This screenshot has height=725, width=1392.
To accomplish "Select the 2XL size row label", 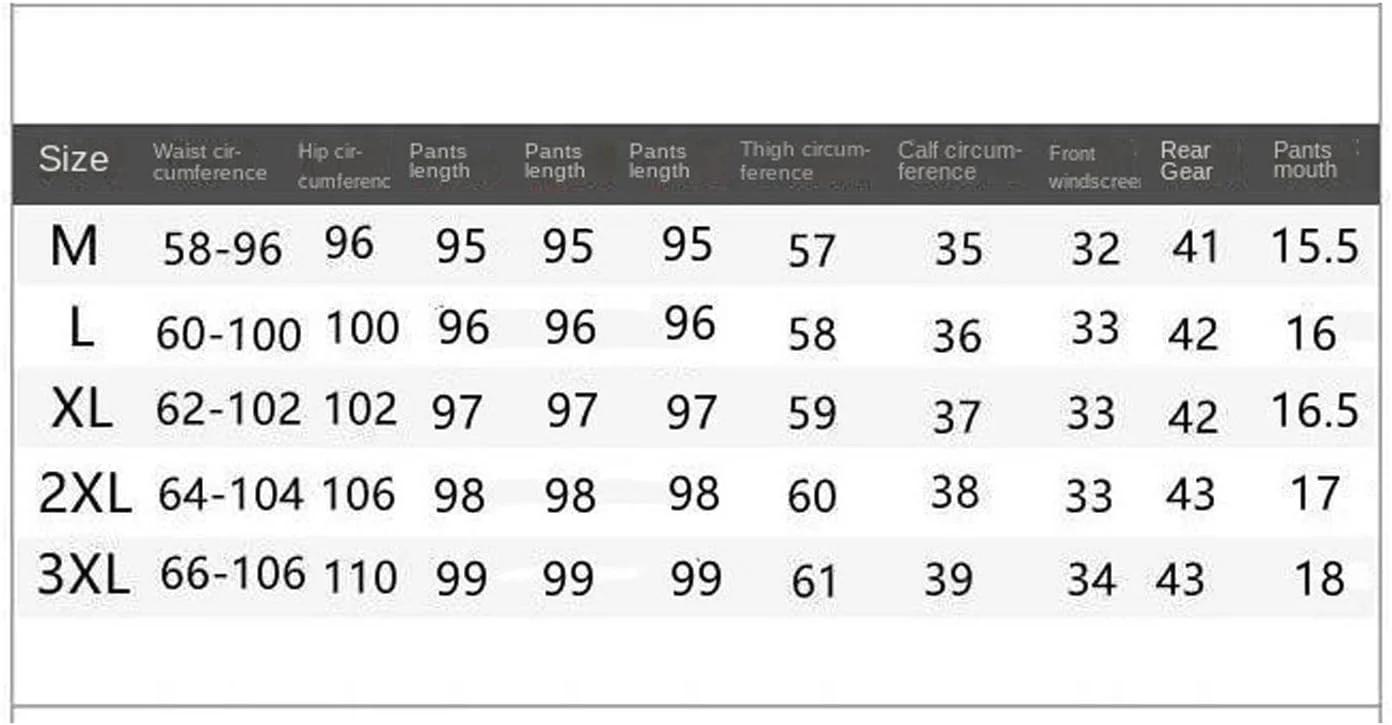I will (x=84, y=494).
